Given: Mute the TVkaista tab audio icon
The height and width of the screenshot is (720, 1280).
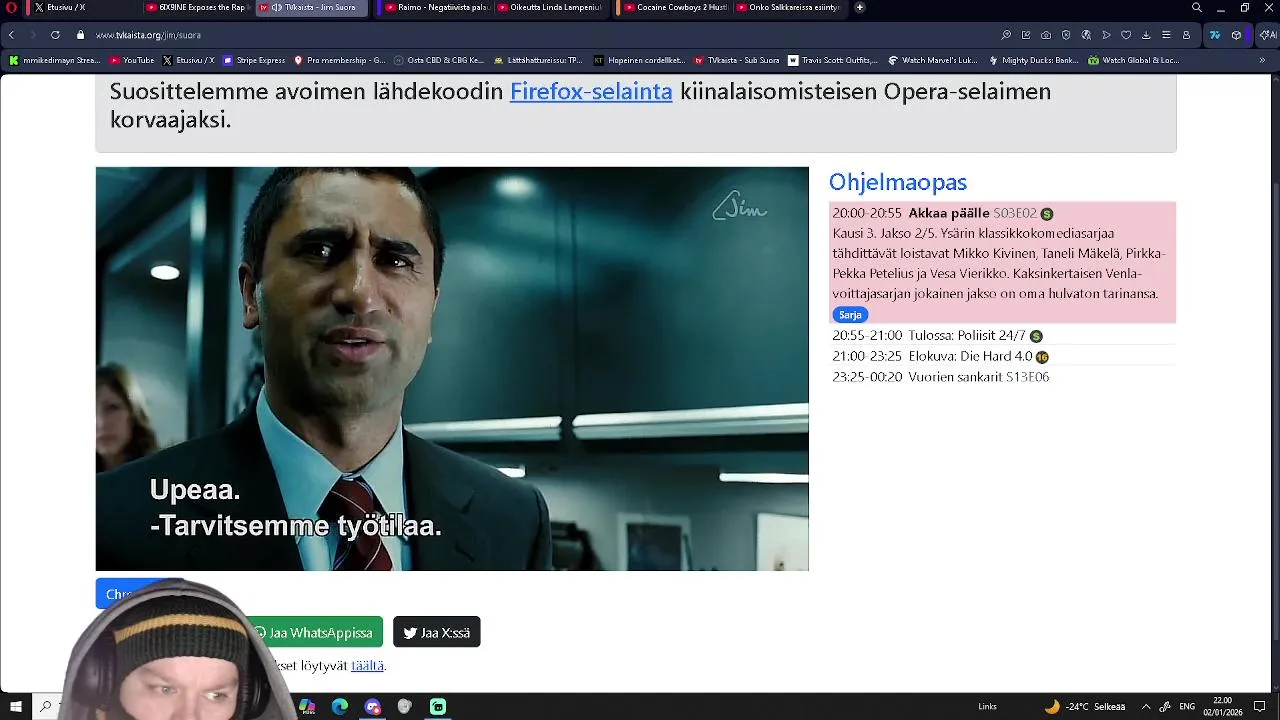Looking at the screenshot, I should [276, 7].
